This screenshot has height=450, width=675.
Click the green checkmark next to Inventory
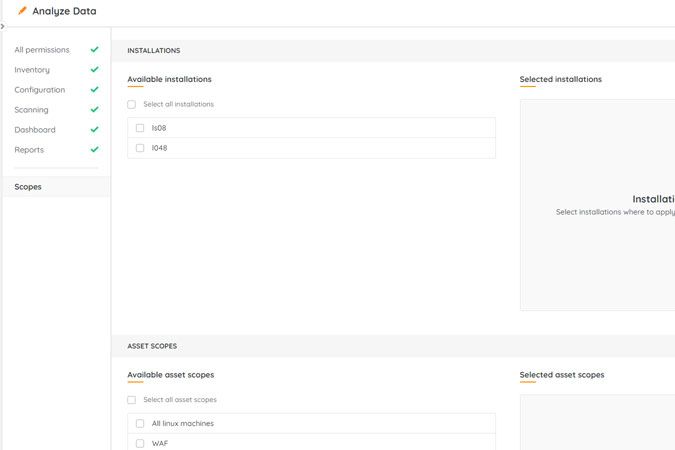tap(94, 69)
